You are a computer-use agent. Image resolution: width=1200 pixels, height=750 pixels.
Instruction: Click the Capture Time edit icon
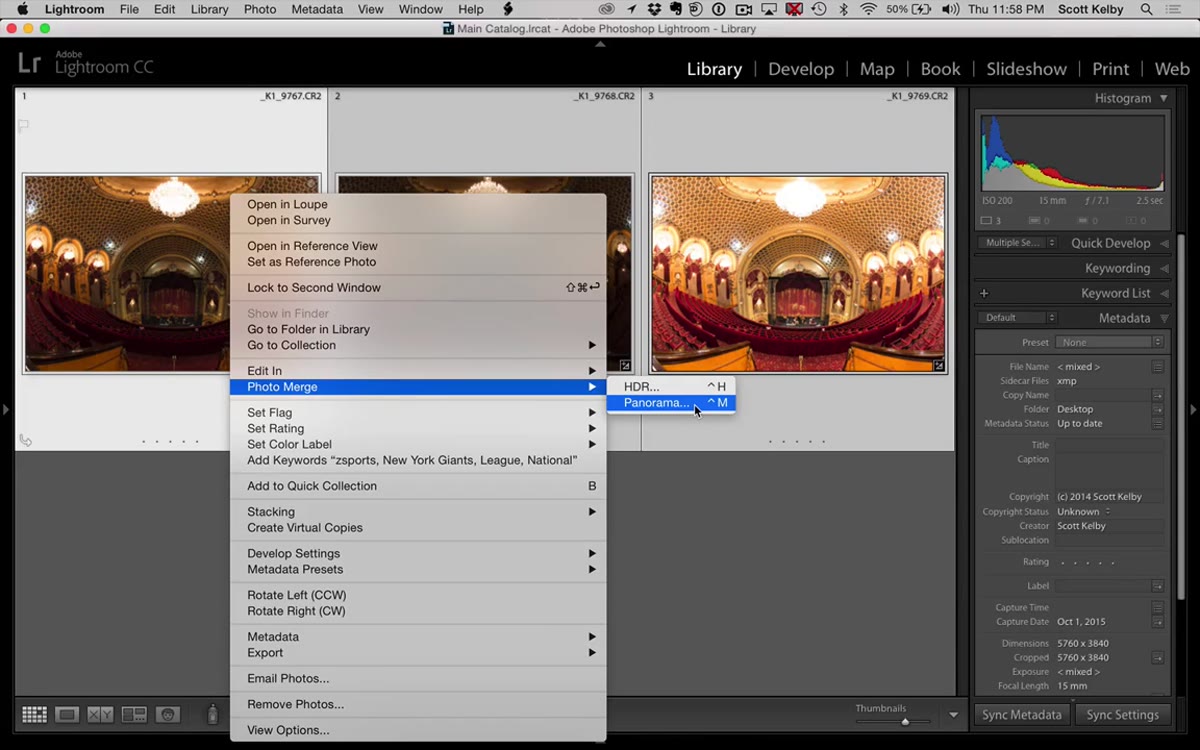point(1158,608)
